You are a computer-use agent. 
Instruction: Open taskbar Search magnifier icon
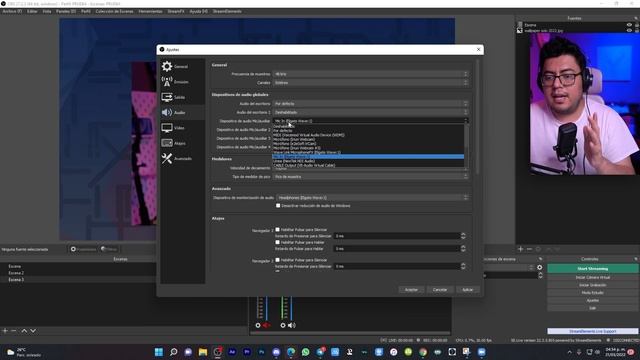point(173,352)
